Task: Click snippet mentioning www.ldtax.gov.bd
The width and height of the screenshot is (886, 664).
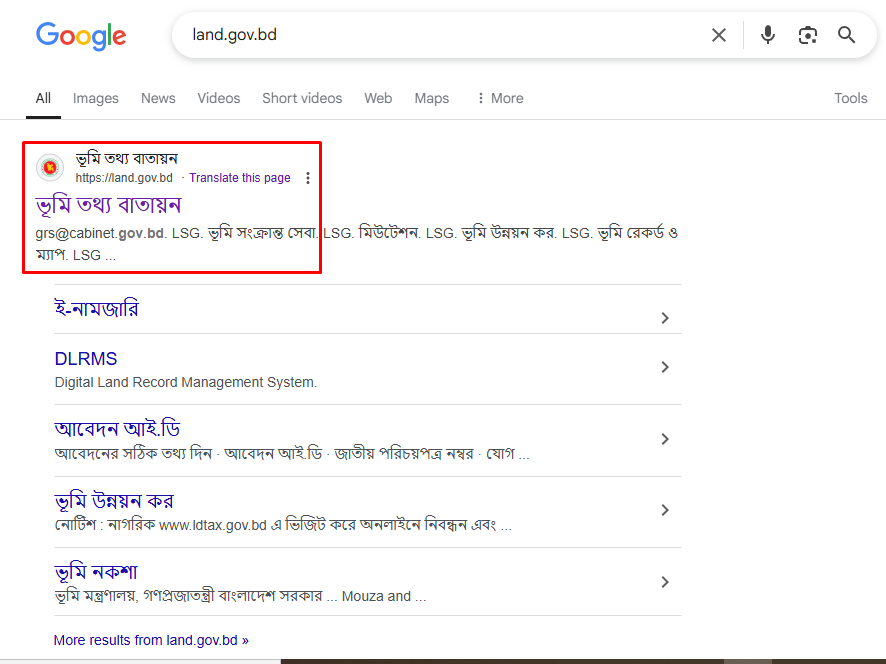Action: tap(283, 525)
